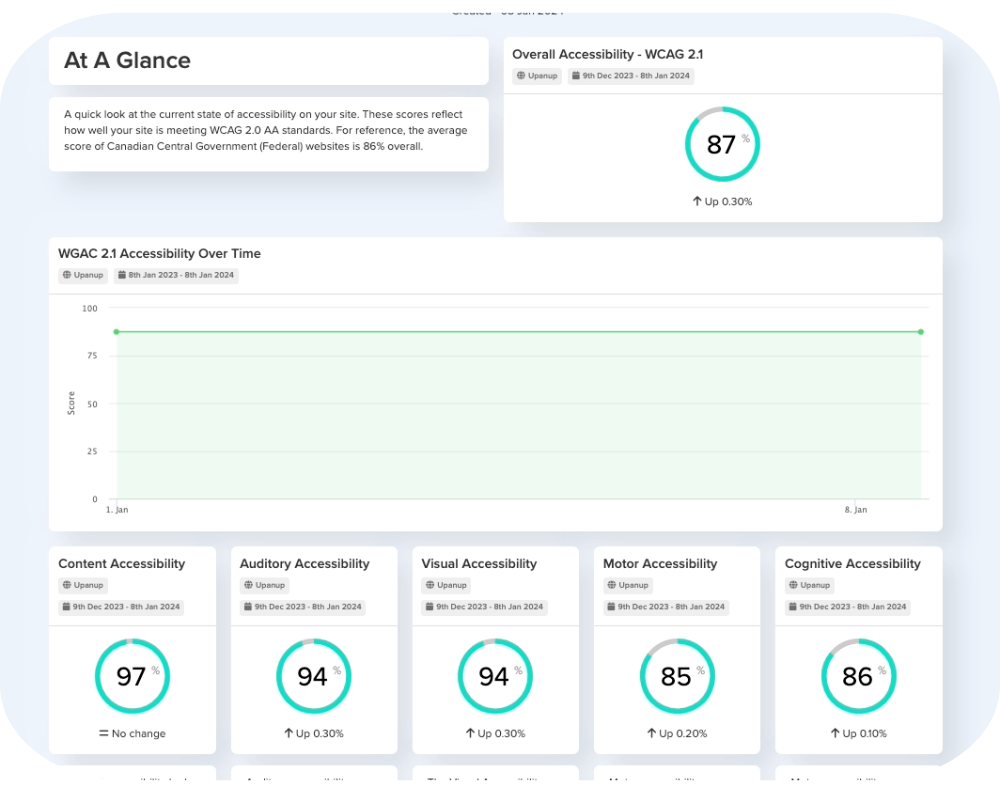
Task: Click calendar icon in Auditory Accessibility card
Action: (x=247, y=607)
